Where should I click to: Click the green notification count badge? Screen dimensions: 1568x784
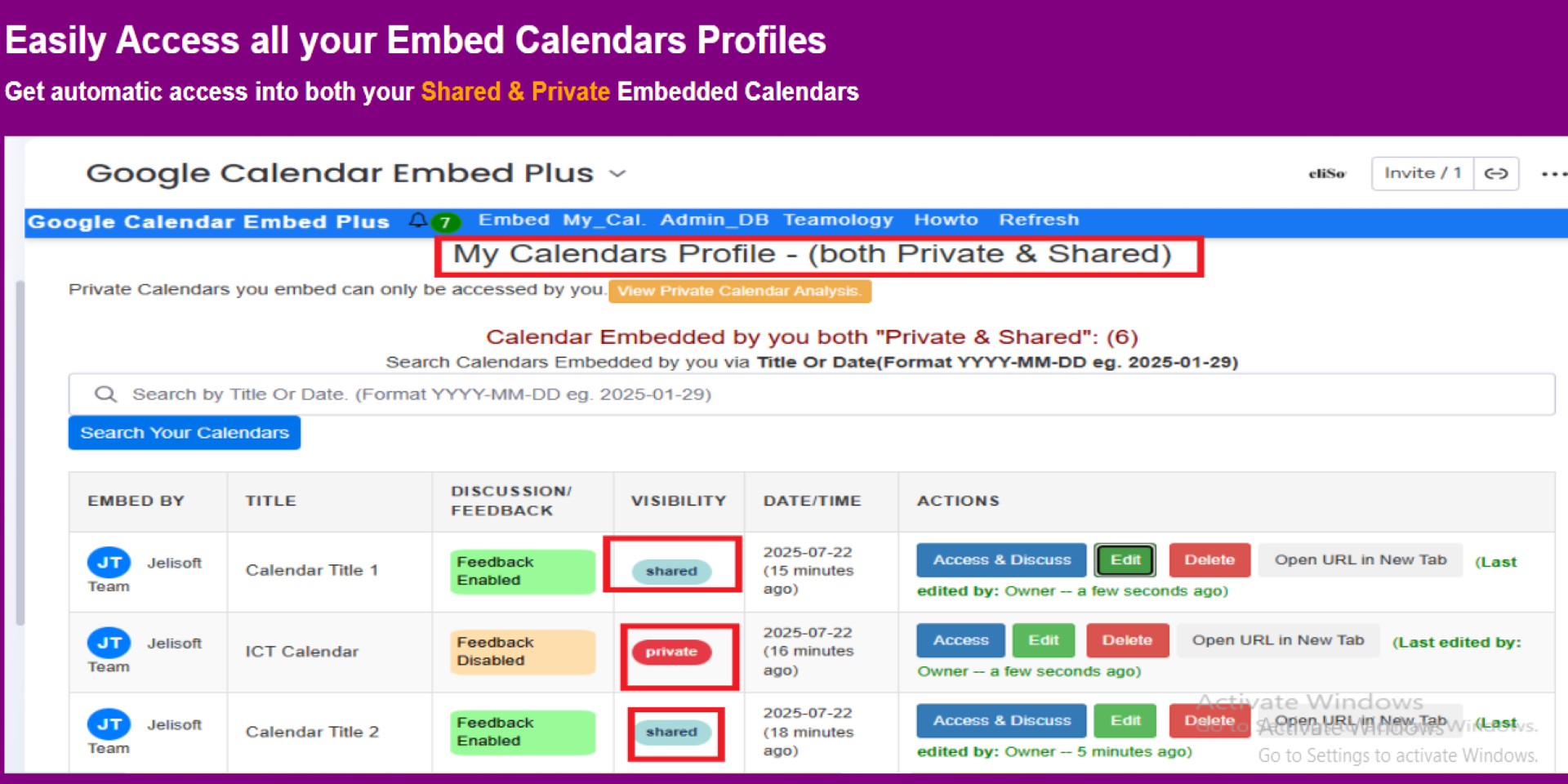pos(445,222)
